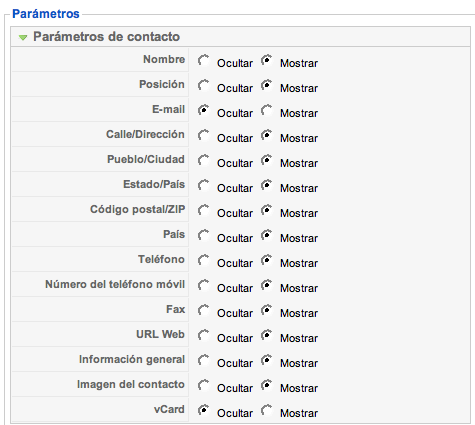Viewport: 475px width, 425px height.
Task: Set Número del teléfono móvil to Ocultar
Action: click(x=203, y=285)
